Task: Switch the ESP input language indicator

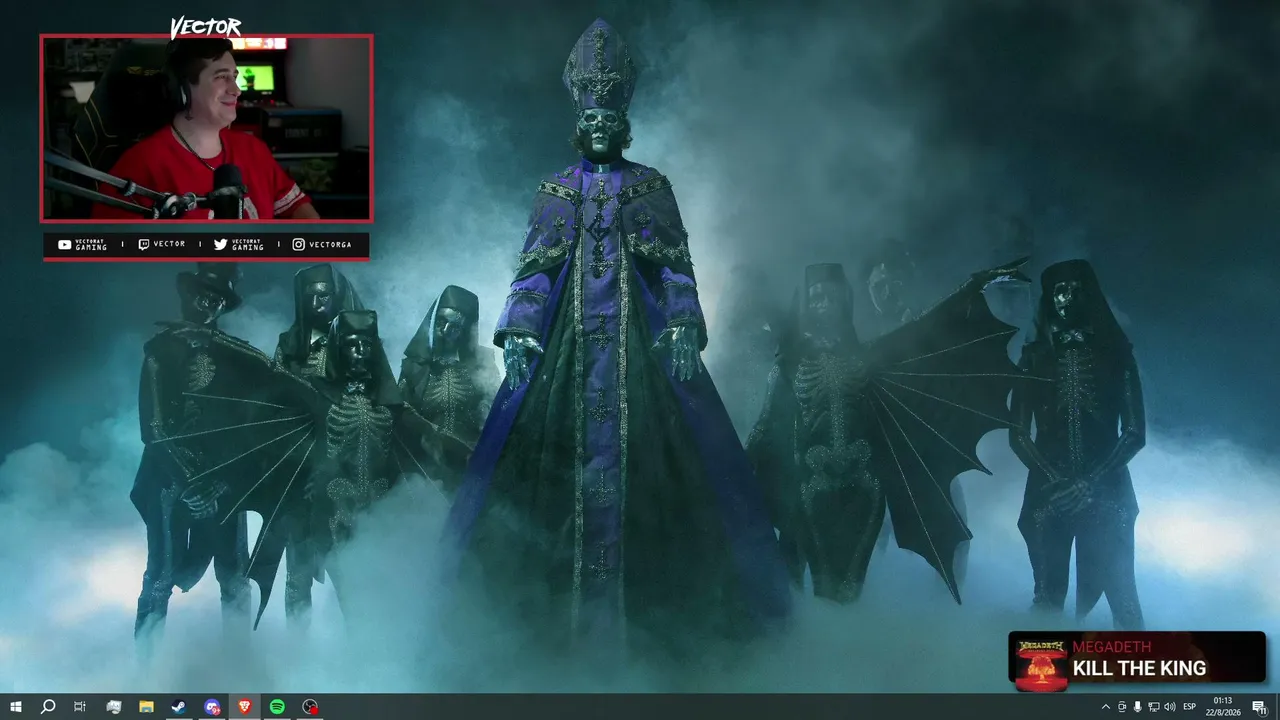Action: click(x=1190, y=707)
